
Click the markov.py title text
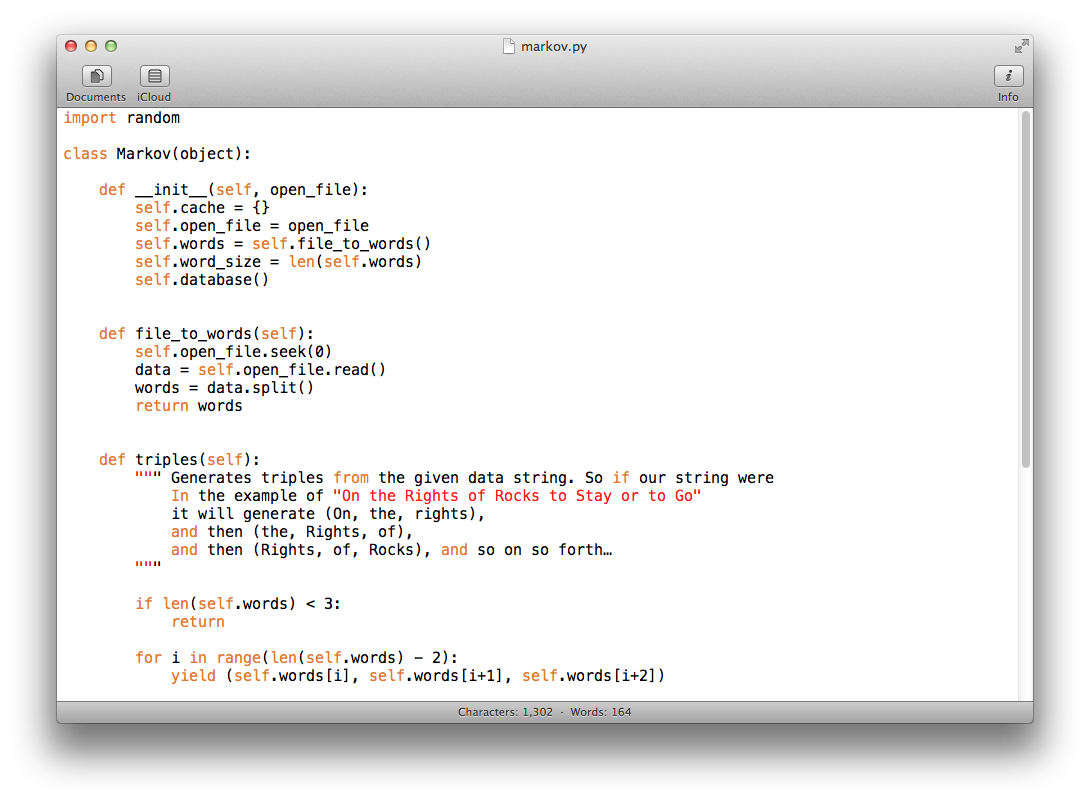tap(553, 47)
